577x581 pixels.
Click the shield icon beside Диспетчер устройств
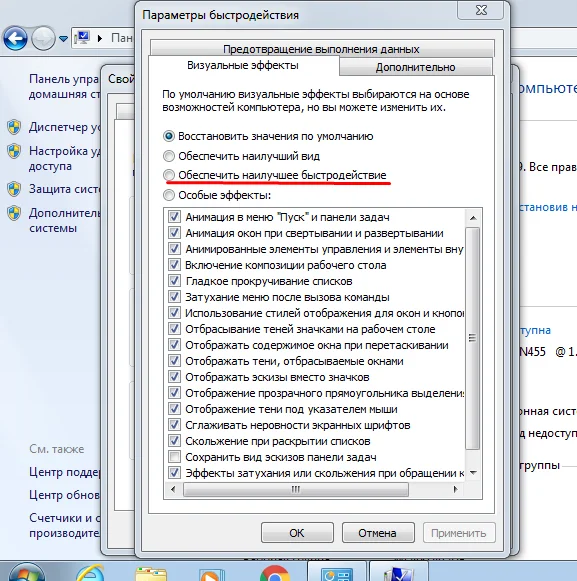pos(14,127)
